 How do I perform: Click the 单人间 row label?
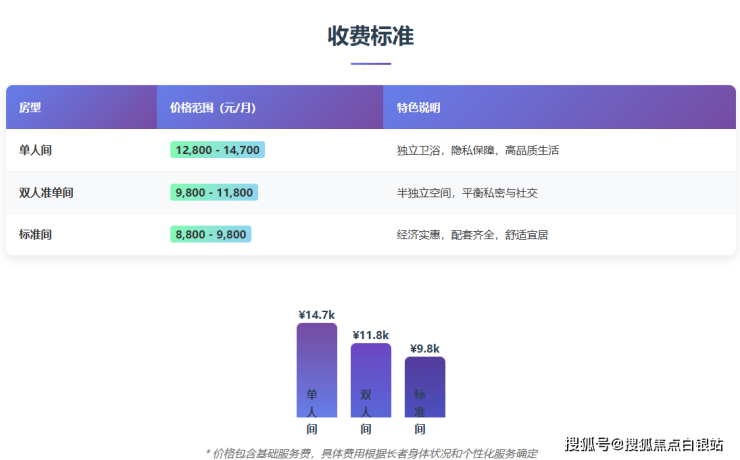[35, 150]
